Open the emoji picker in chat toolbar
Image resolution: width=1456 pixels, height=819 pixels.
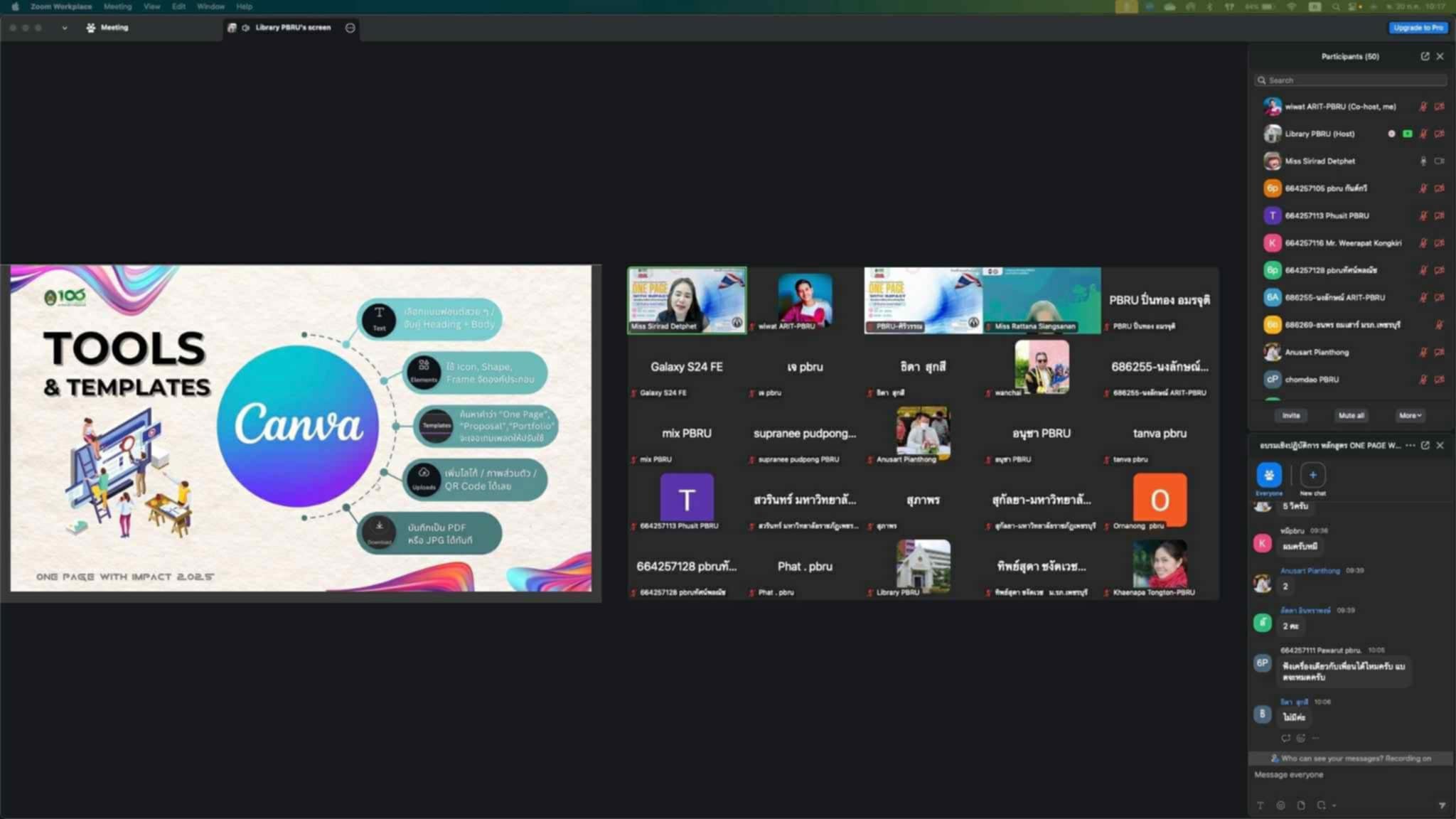click(1280, 805)
